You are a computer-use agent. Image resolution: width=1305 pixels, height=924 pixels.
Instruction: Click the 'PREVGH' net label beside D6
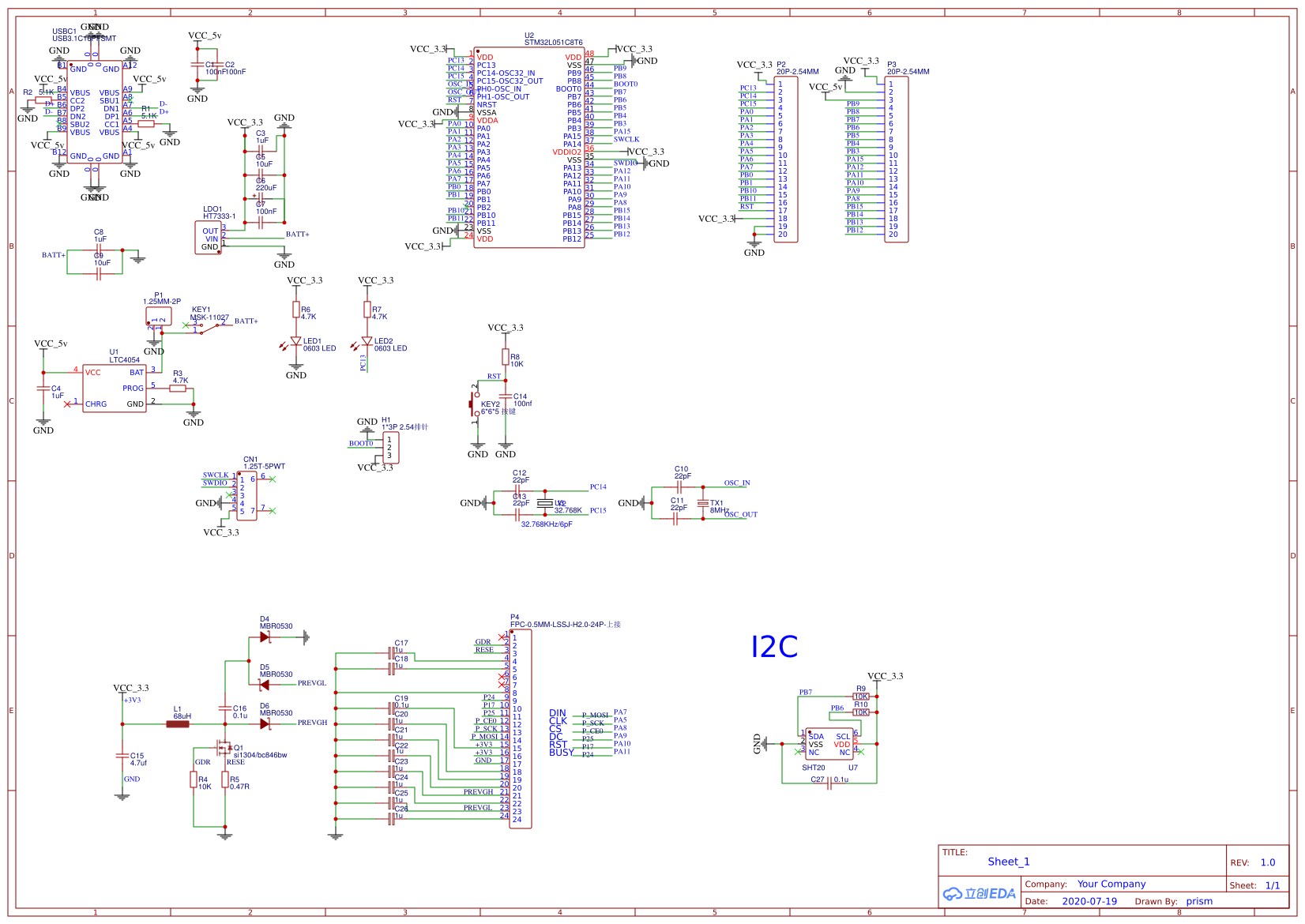[x=313, y=723]
